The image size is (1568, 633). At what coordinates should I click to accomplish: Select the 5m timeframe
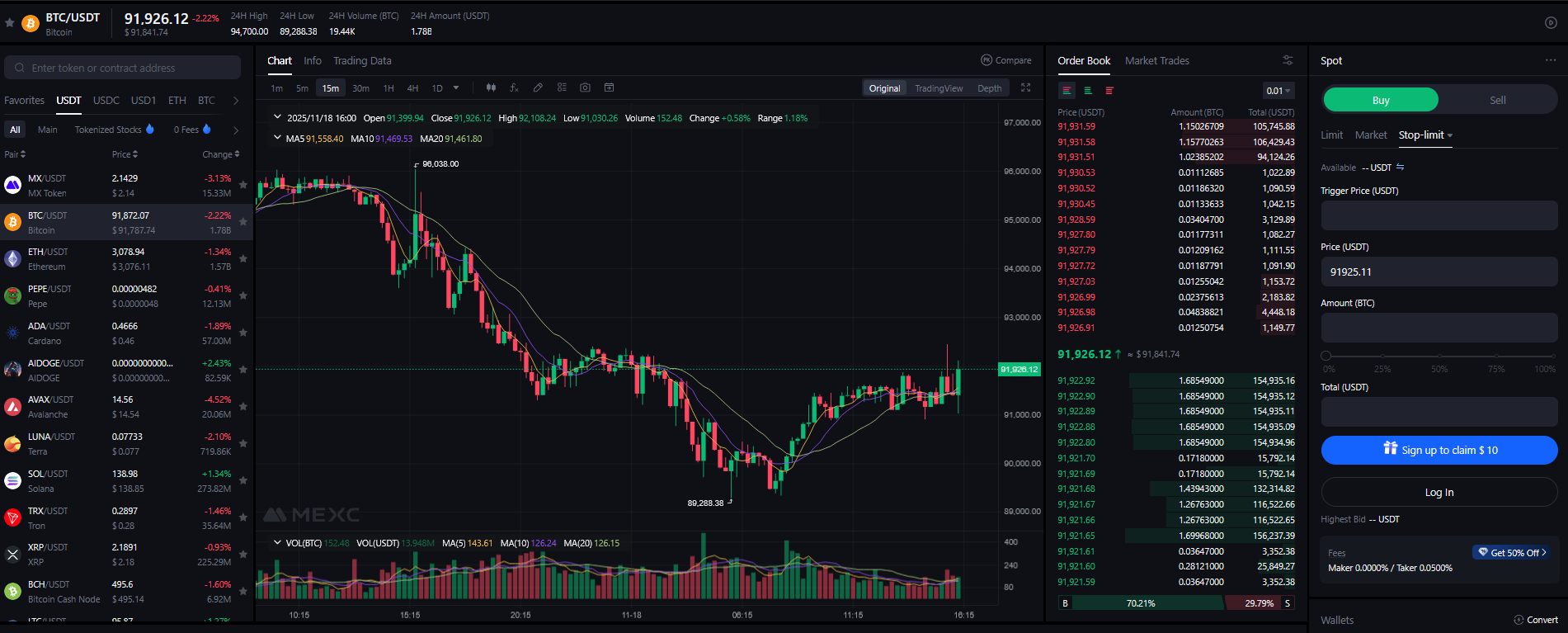pyautogui.click(x=302, y=88)
